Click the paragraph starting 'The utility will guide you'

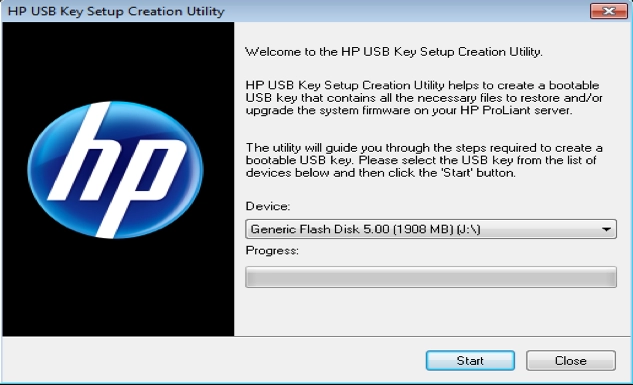(424, 160)
